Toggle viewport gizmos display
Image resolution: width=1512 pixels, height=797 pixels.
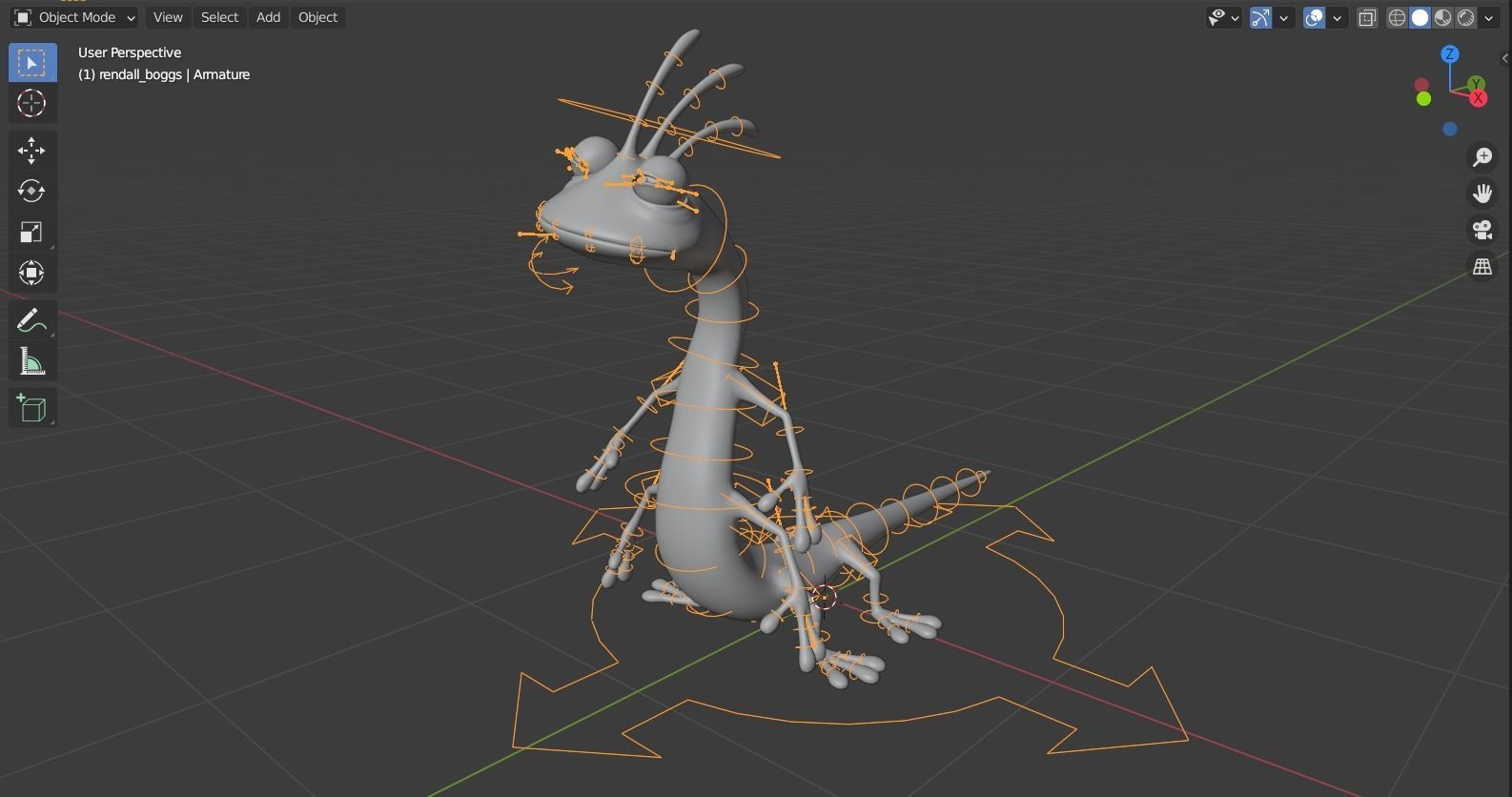[1260, 17]
